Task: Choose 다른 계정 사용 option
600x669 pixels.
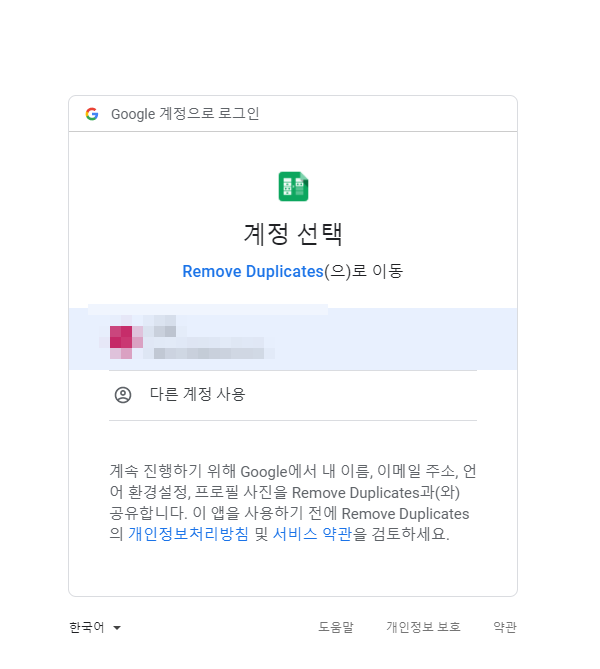Action: (x=293, y=395)
